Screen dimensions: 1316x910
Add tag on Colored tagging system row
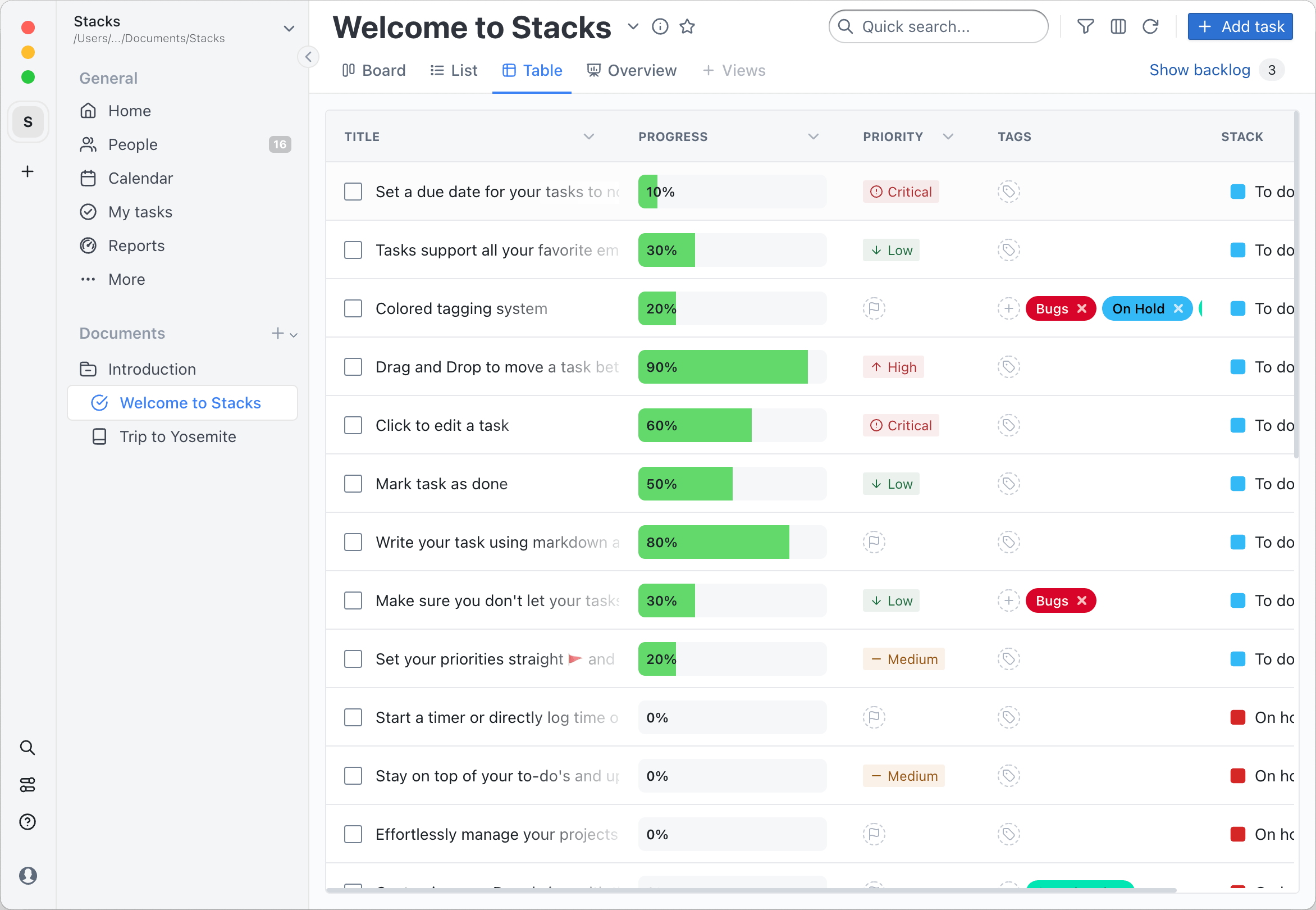tap(1008, 308)
